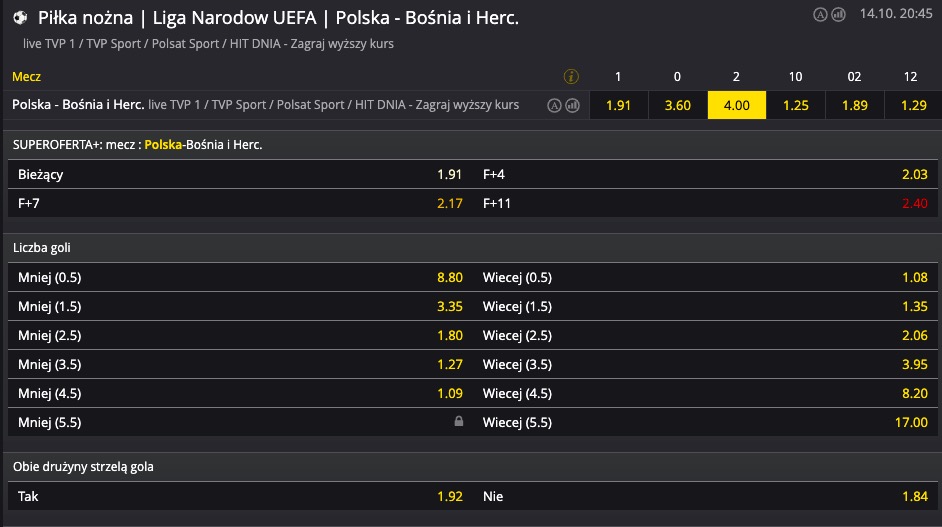Open the Mecz market header
Image resolution: width=942 pixels, height=527 pixels.
click(x=26, y=76)
